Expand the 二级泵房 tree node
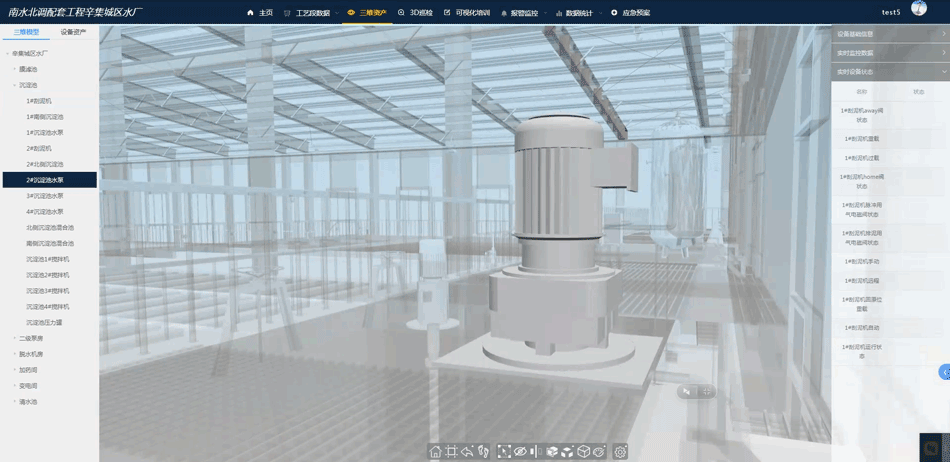 pyautogui.click(x=31, y=338)
